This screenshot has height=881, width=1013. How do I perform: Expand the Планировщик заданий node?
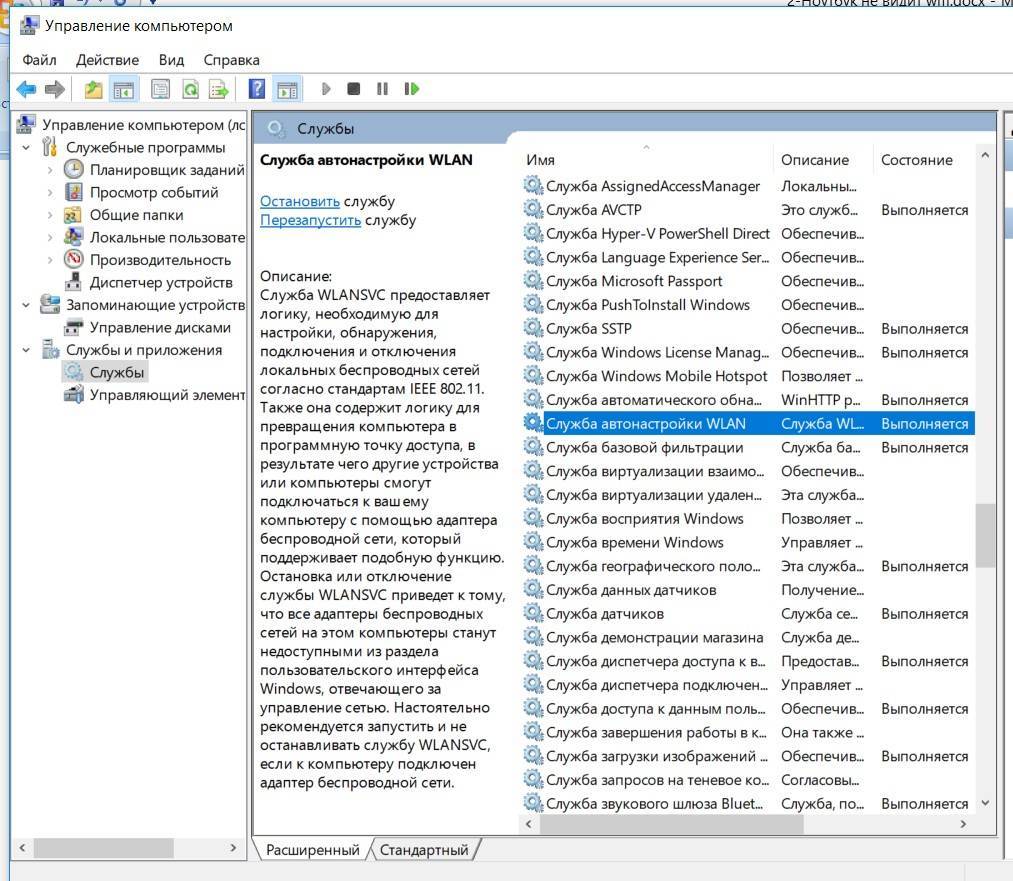coord(50,170)
